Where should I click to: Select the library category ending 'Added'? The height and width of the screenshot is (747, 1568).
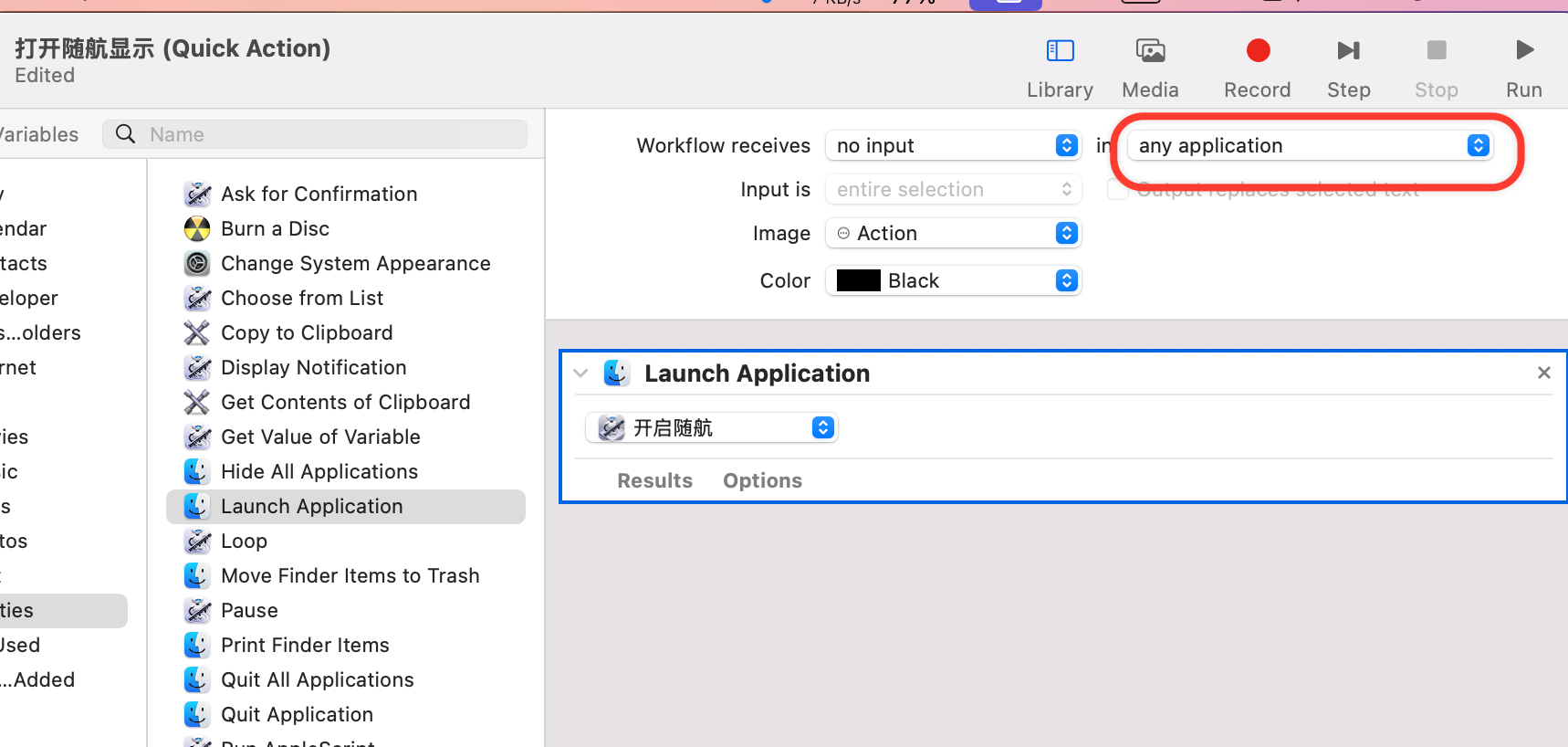pyautogui.click(x=37, y=679)
